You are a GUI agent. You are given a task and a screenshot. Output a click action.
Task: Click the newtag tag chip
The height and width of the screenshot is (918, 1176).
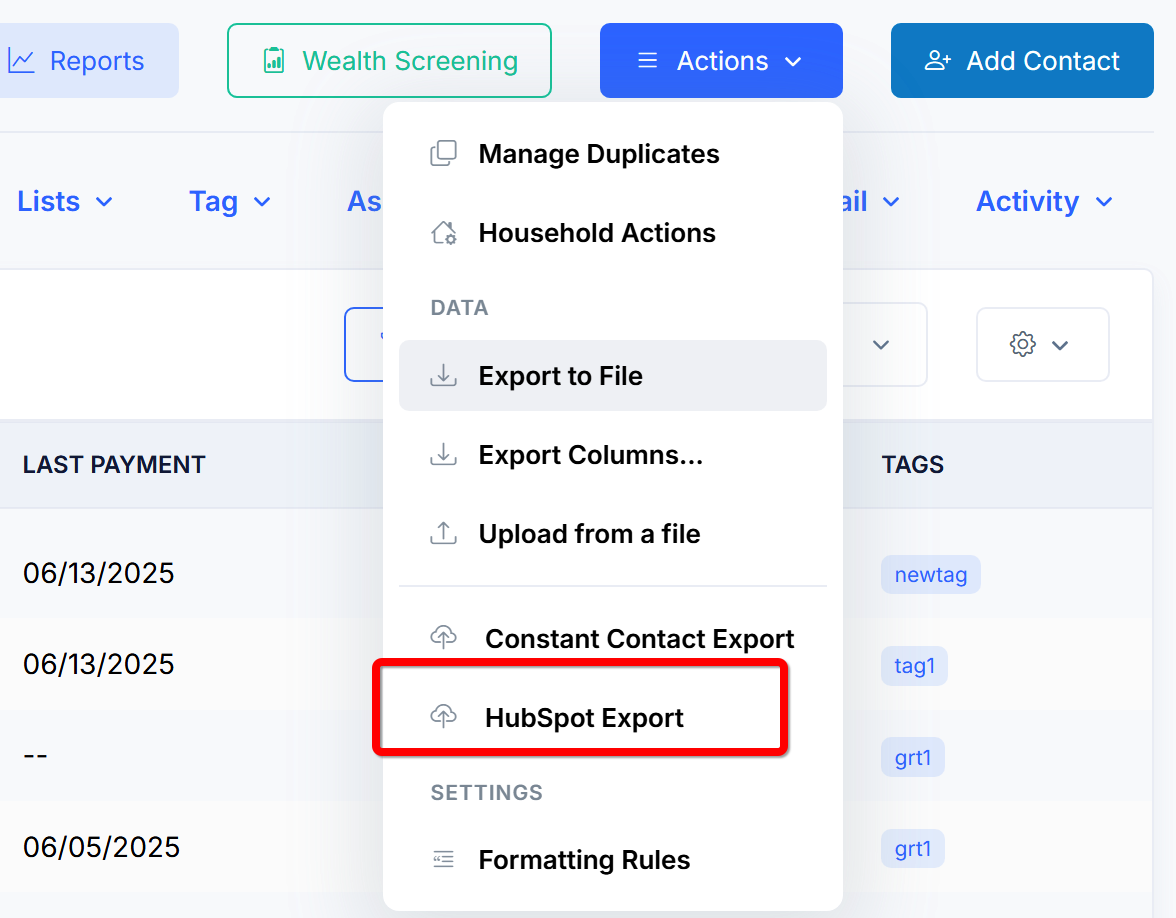(930, 574)
